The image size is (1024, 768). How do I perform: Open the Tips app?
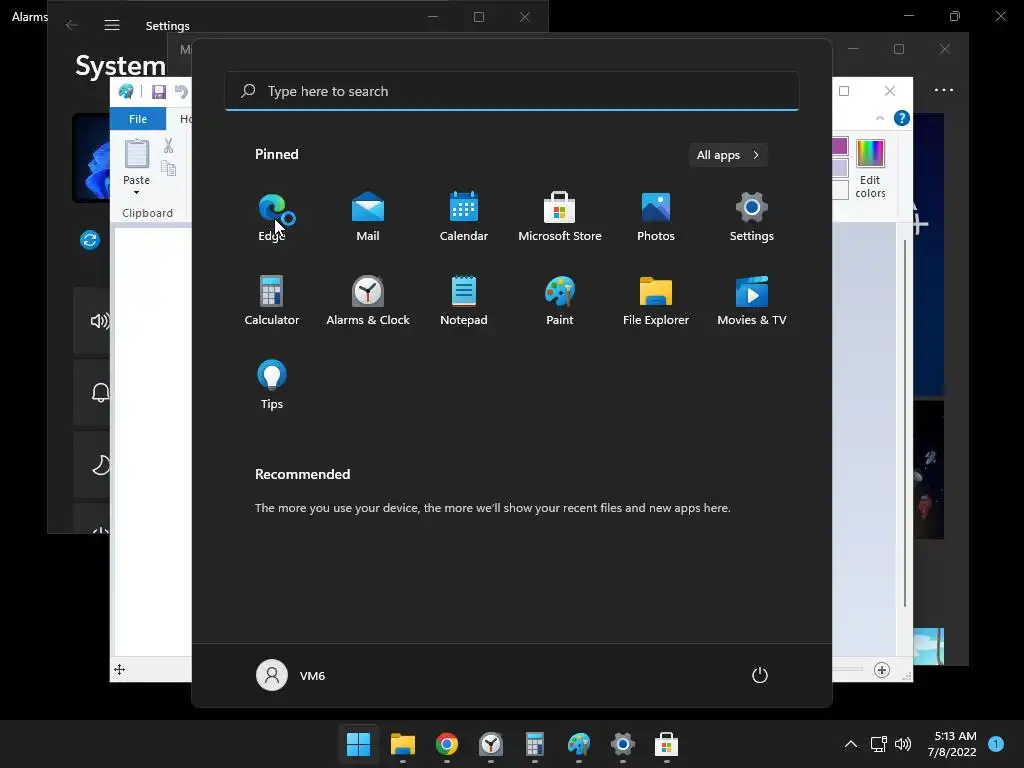click(x=272, y=385)
